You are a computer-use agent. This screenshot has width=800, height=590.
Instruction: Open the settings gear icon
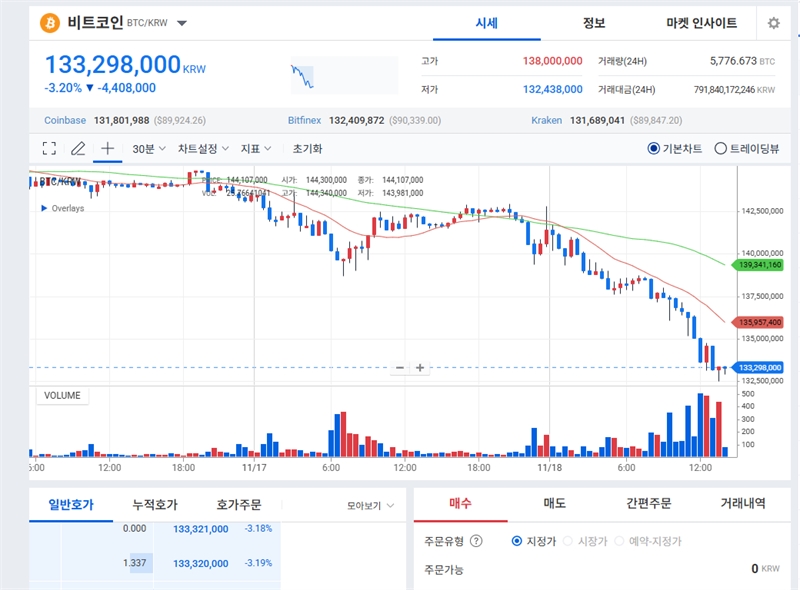(x=773, y=23)
